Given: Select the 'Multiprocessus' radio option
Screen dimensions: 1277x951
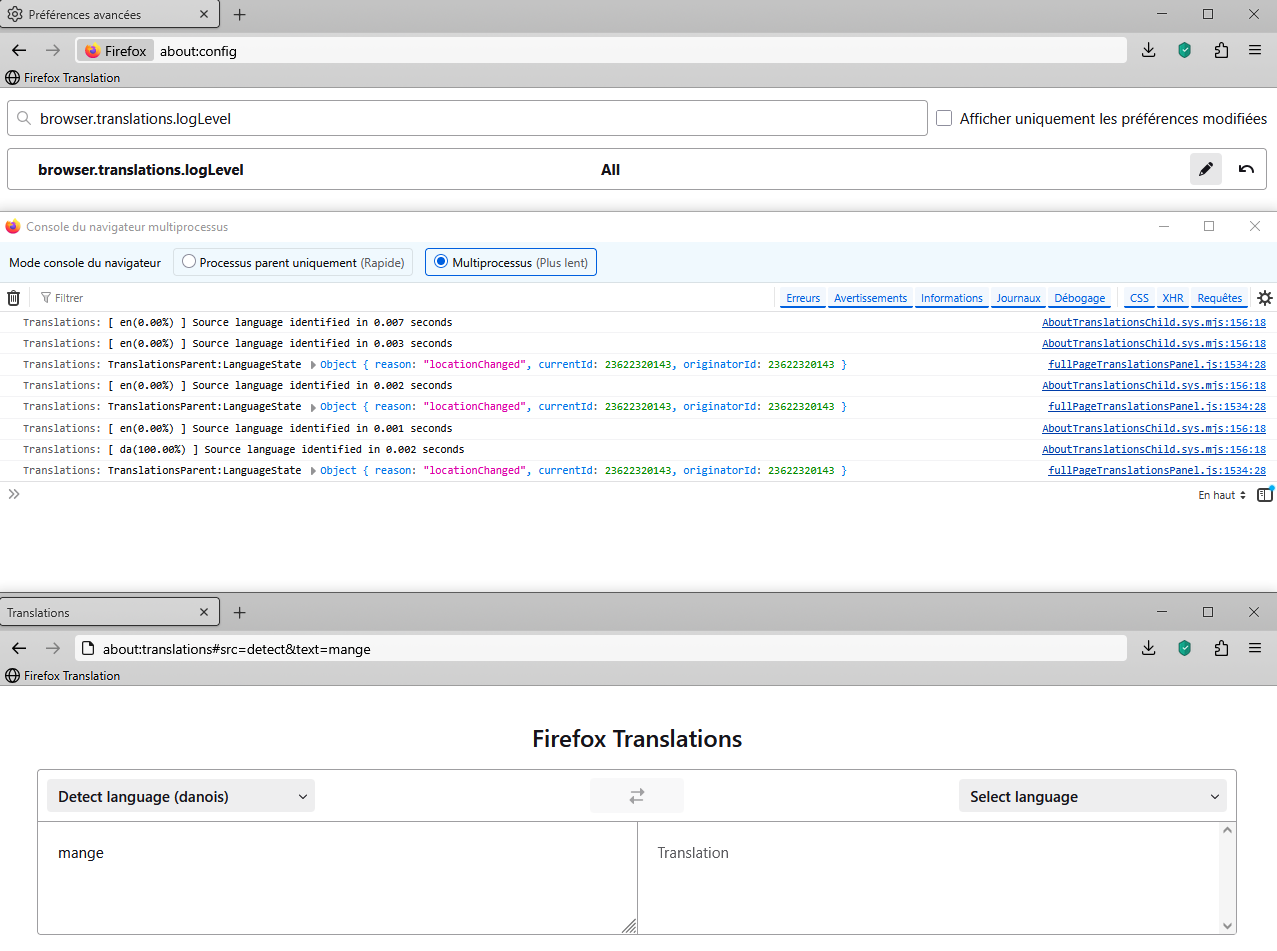Looking at the screenshot, I should coord(441,262).
